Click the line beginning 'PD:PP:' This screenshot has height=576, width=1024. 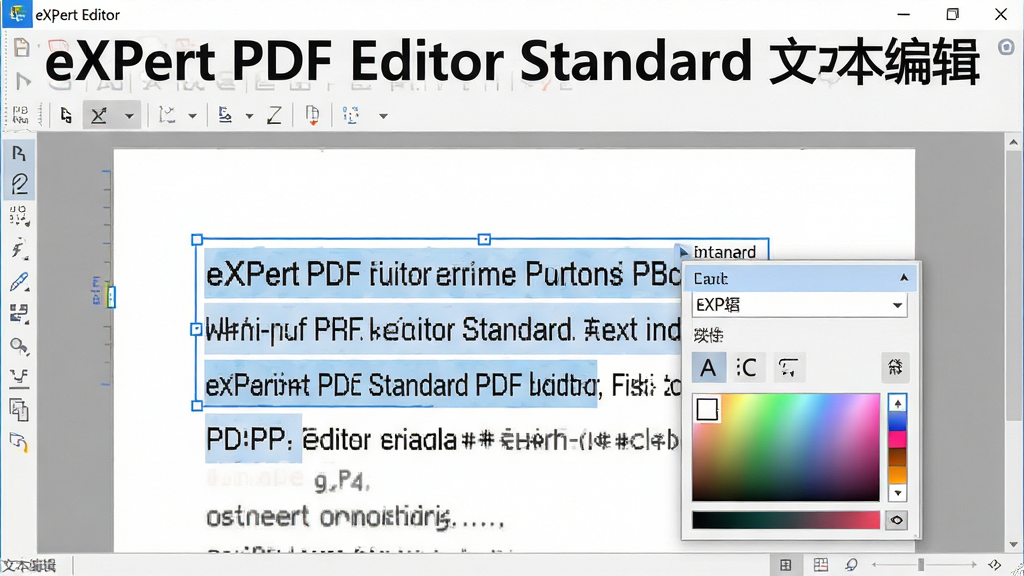[x=443, y=440]
